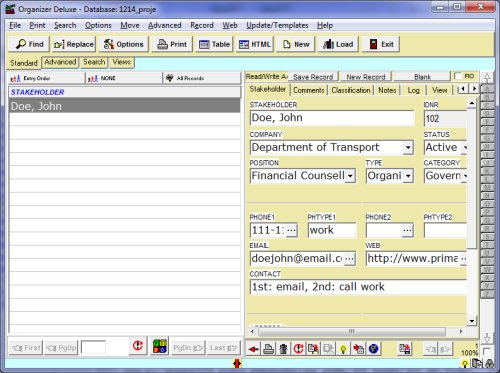Click the STAKEHOLDER name input field

(x=332, y=118)
